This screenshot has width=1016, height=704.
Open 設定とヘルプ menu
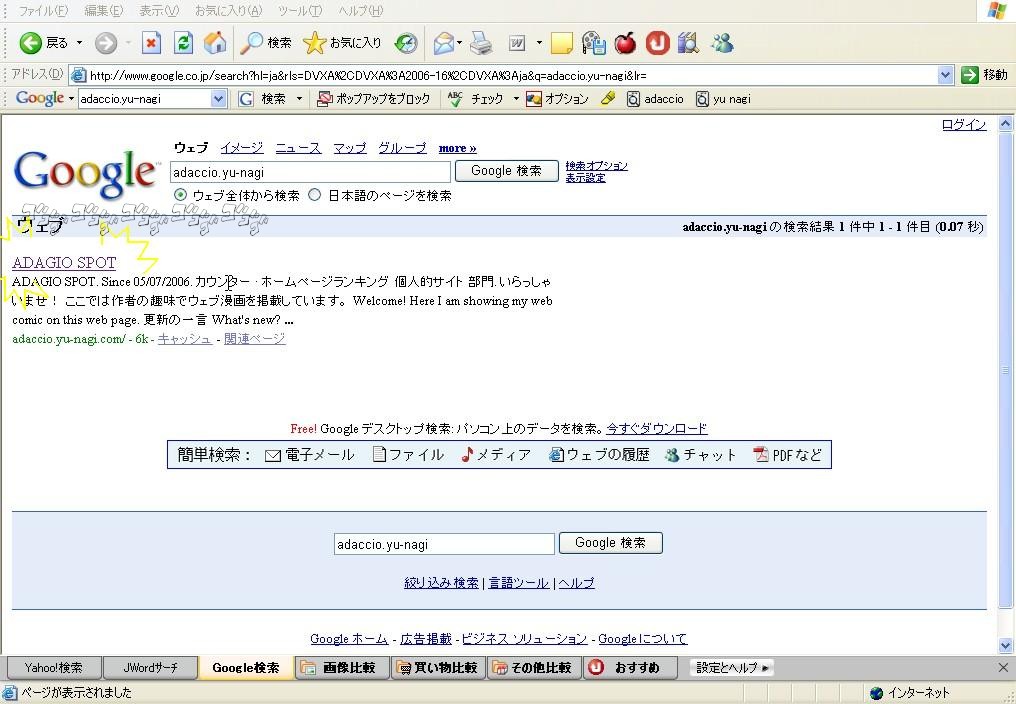pos(732,667)
